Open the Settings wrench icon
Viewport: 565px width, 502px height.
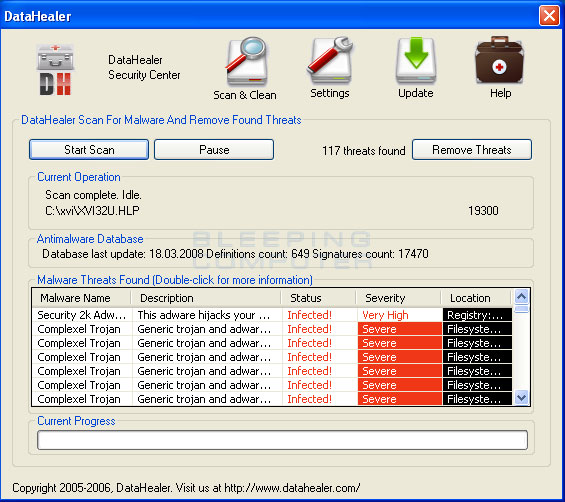[x=330, y=59]
